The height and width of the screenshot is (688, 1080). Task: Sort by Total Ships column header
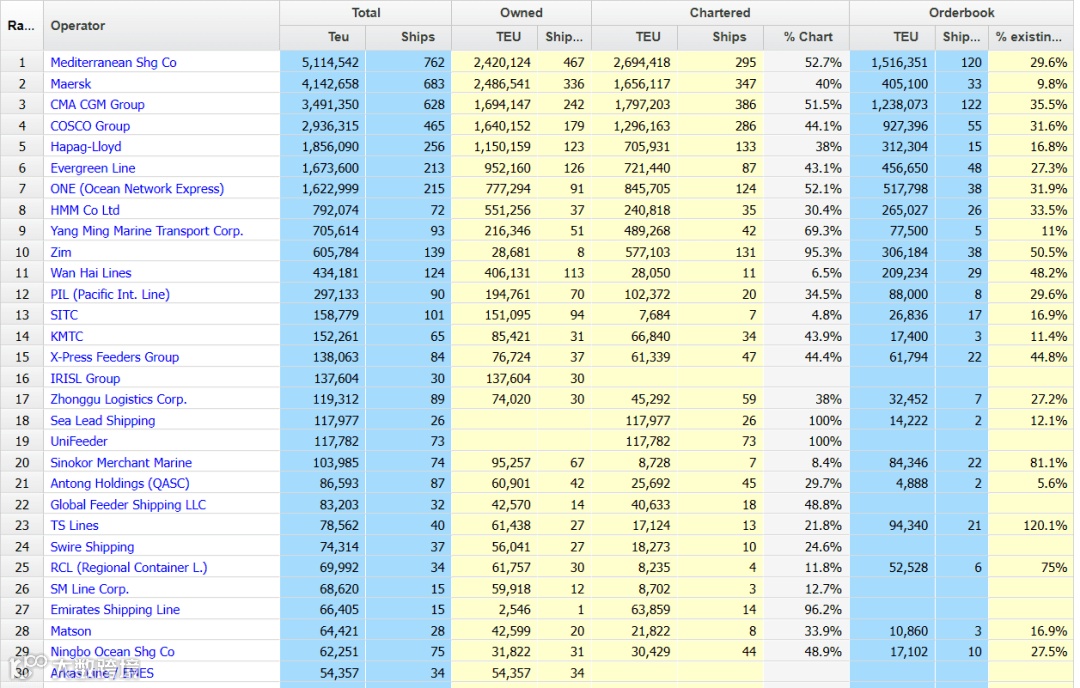408,37
